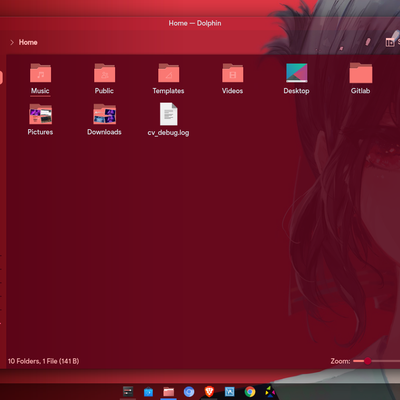Launch the Discover store from taskbar
Viewport: 400px width, 400px height.
pos(148,392)
